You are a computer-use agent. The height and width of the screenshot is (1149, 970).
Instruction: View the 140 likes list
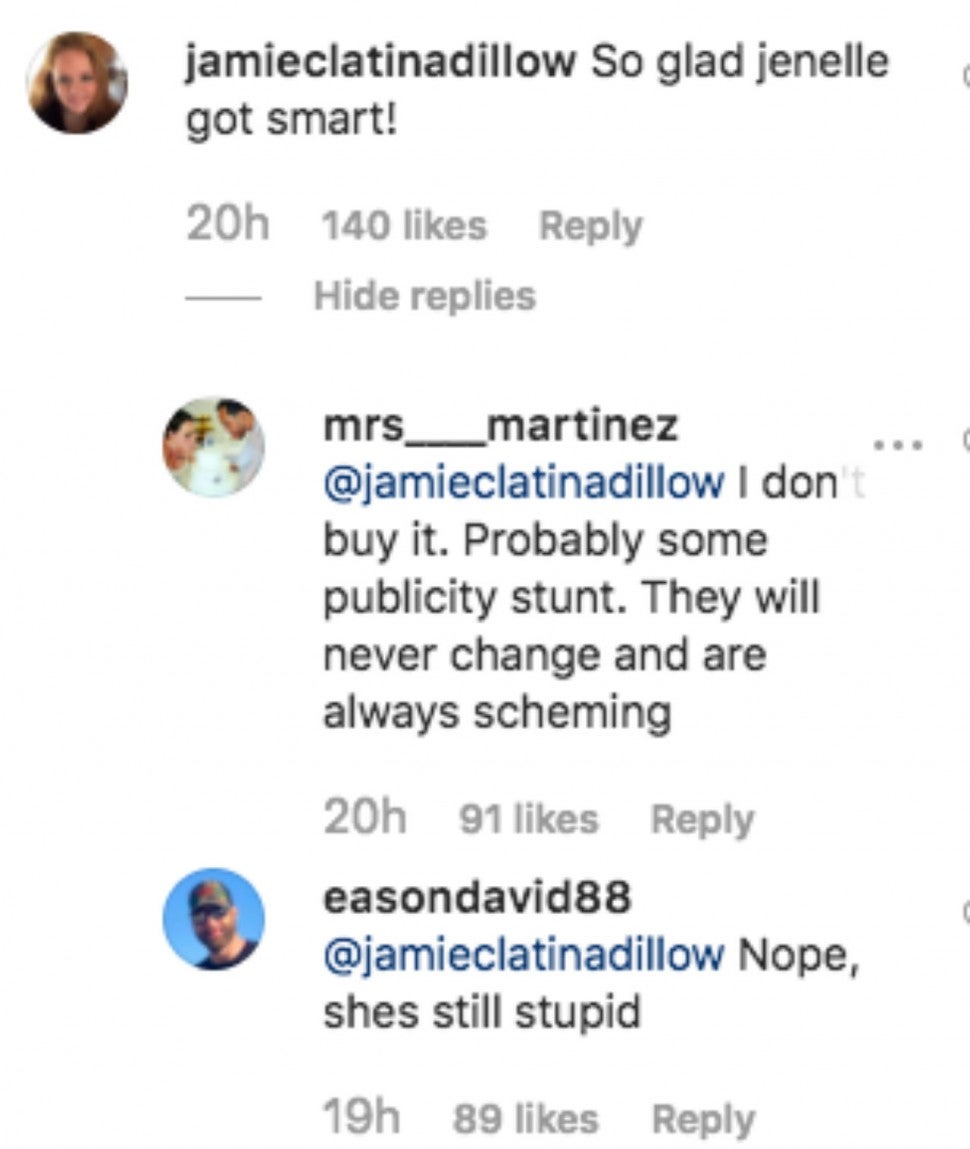tap(403, 226)
